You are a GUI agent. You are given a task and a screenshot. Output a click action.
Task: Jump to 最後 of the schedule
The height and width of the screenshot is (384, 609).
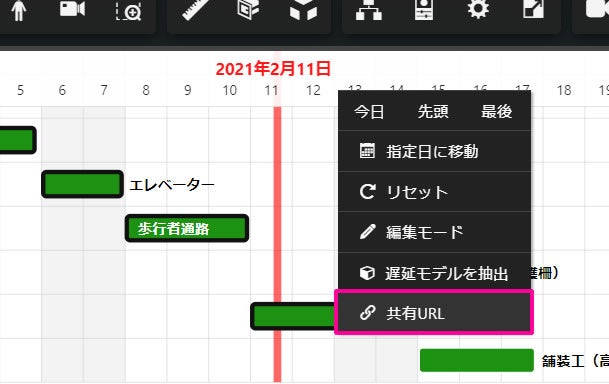pyautogui.click(x=497, y=112)
